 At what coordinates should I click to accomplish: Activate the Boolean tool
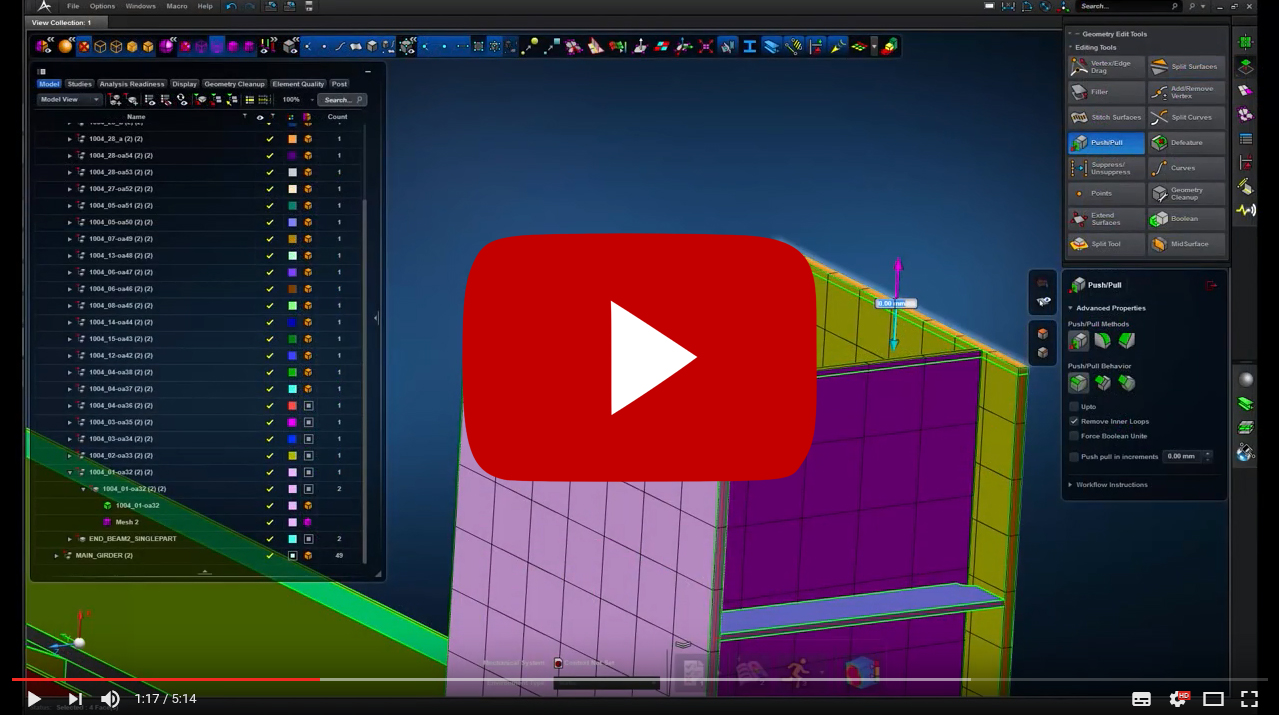pyautogui.click(x=1186, y=219)
